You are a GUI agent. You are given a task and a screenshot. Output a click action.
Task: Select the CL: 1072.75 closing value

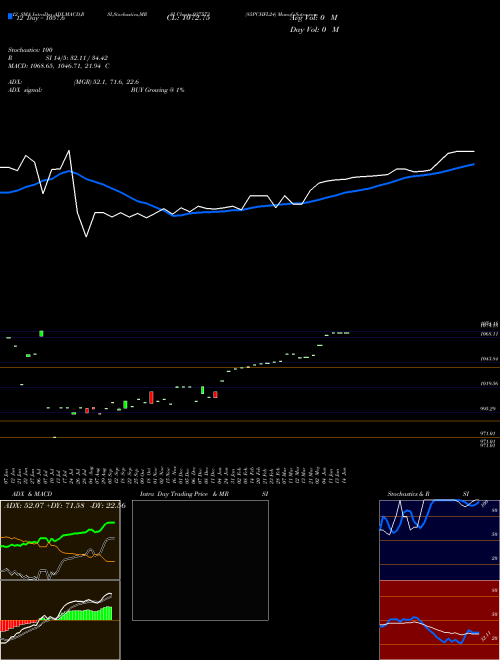pos(189,18)
